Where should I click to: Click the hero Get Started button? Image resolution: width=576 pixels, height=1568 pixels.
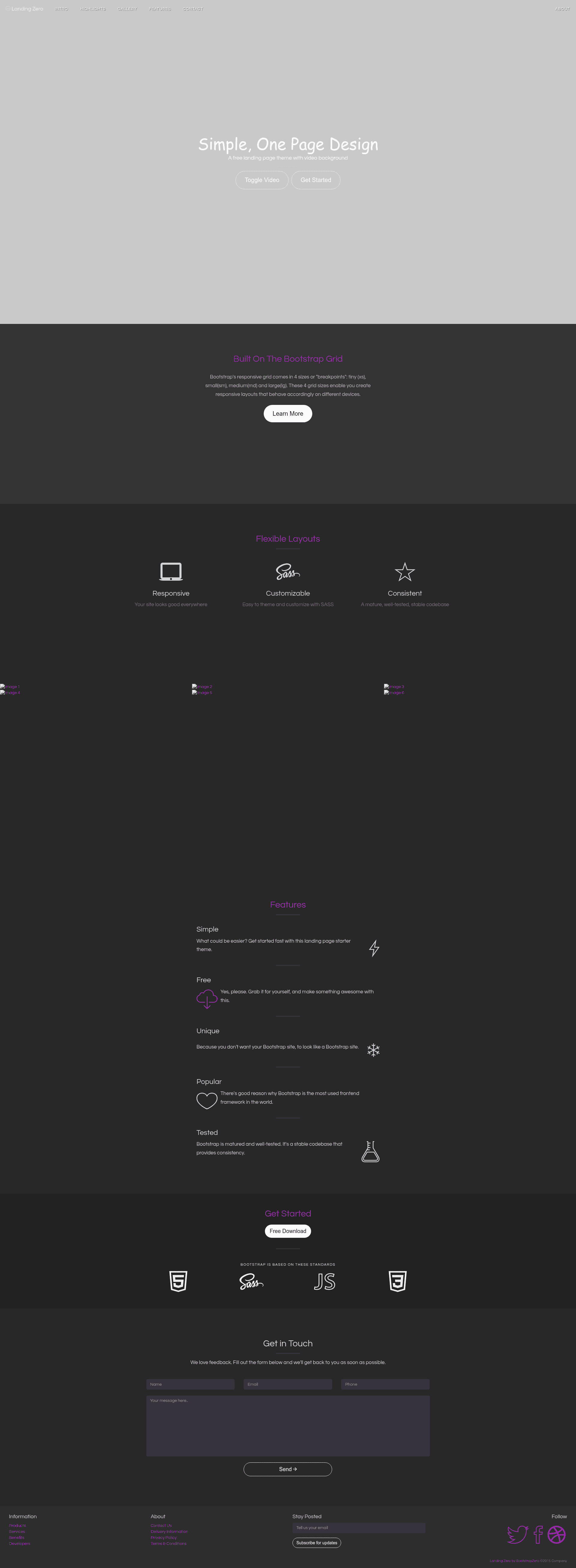316,180
